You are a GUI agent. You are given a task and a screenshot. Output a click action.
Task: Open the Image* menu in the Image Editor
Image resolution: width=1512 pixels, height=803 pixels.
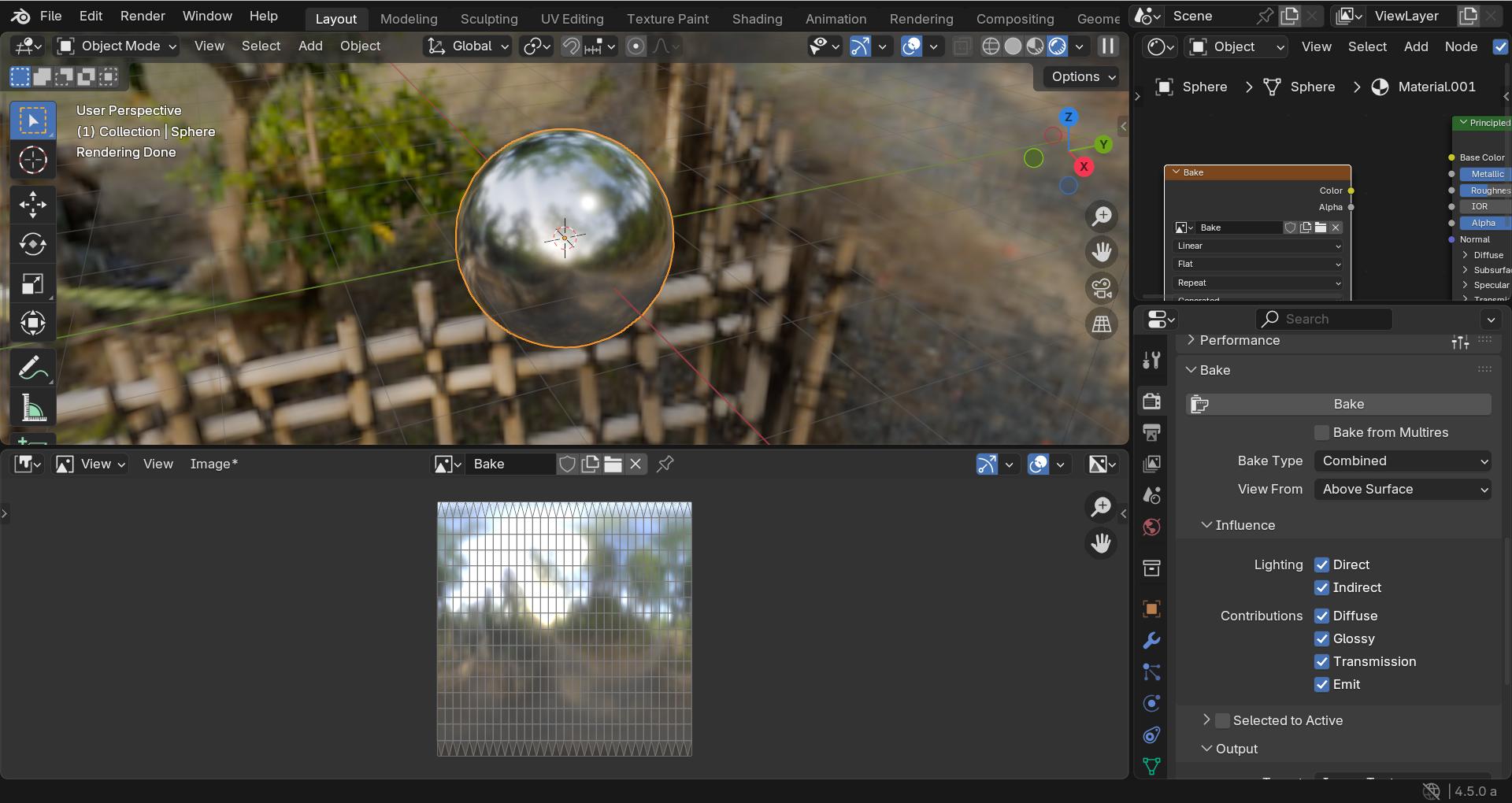tap(213, 464)
